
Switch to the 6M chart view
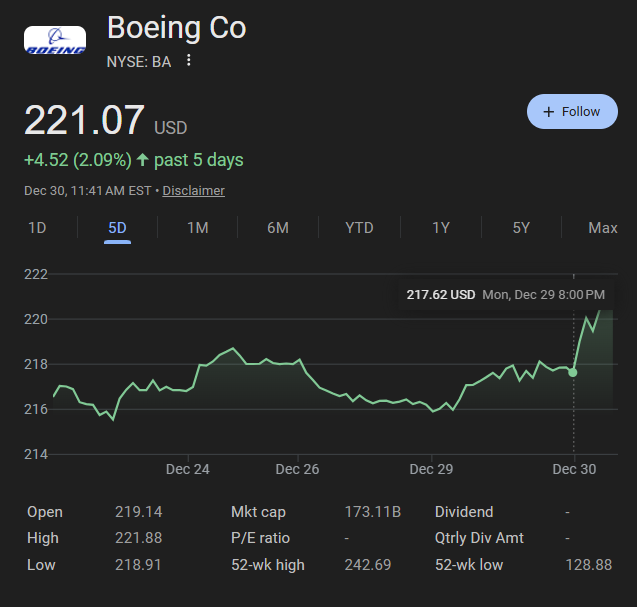(x=277, y=228)
